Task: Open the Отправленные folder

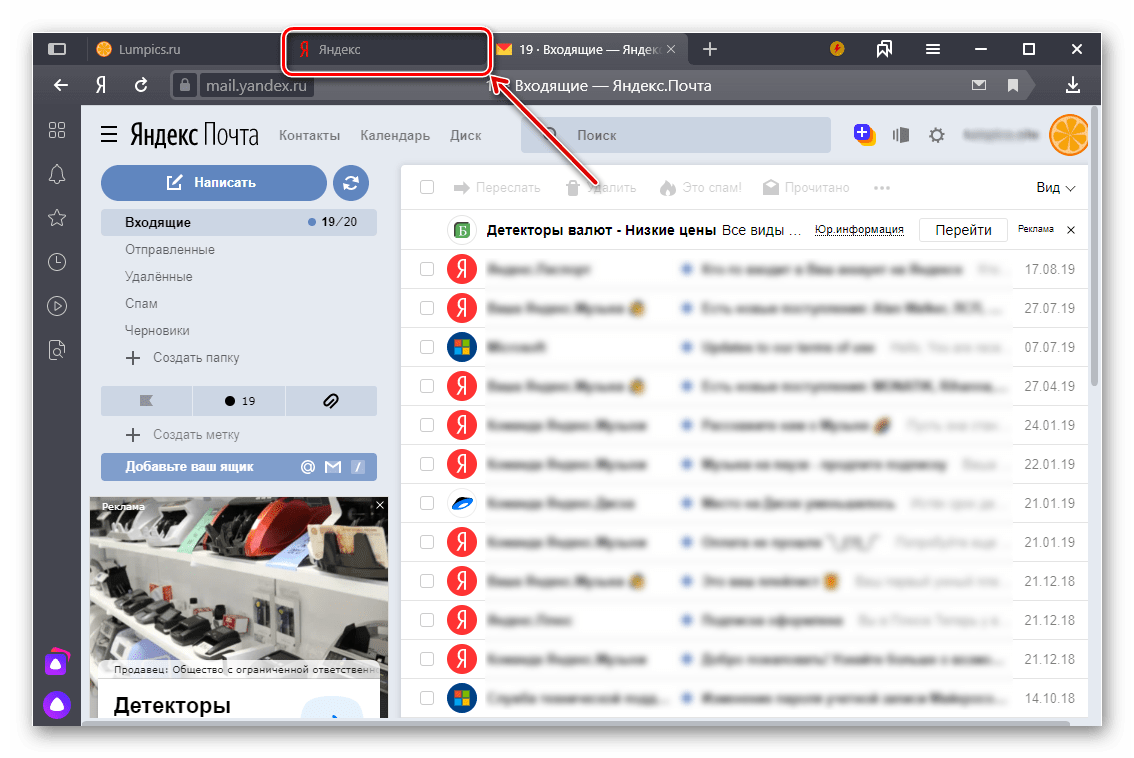Action: (170, 249)
